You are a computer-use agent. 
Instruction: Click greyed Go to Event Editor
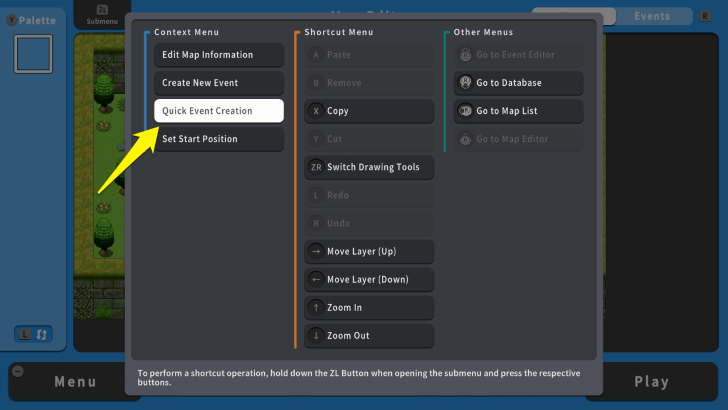click(x=518, y=55)
